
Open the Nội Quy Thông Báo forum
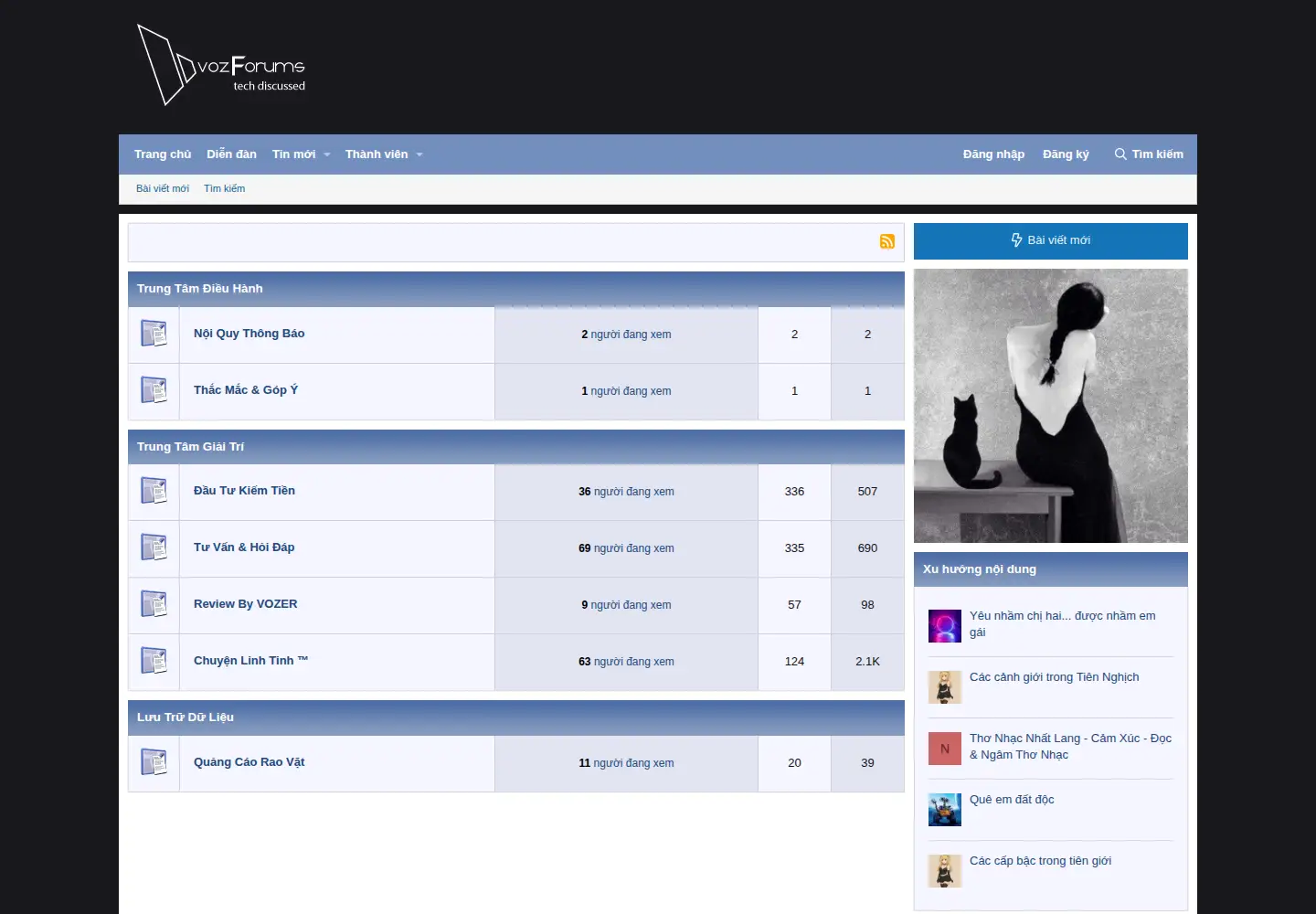point(249,334)
